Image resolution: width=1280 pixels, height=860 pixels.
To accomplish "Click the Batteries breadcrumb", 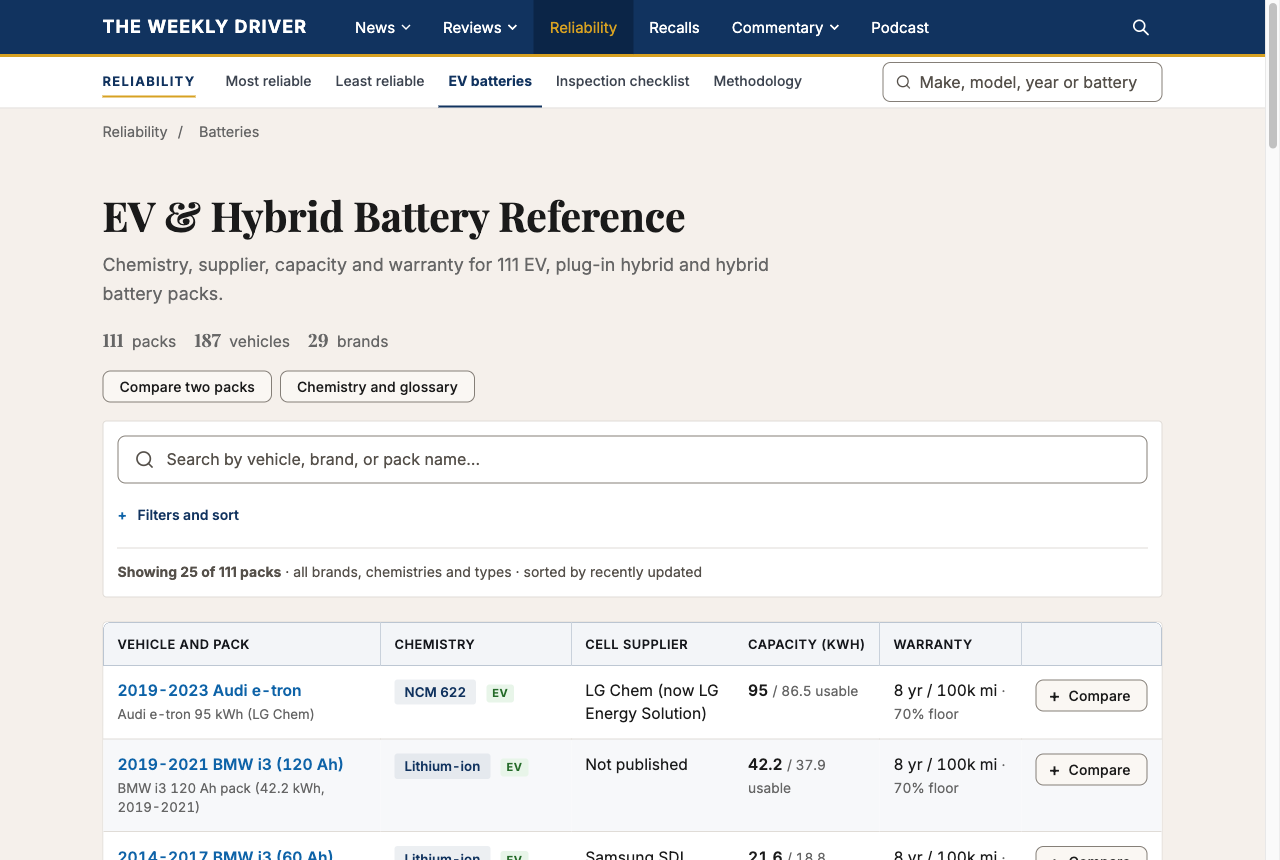I will coord(229,132).
